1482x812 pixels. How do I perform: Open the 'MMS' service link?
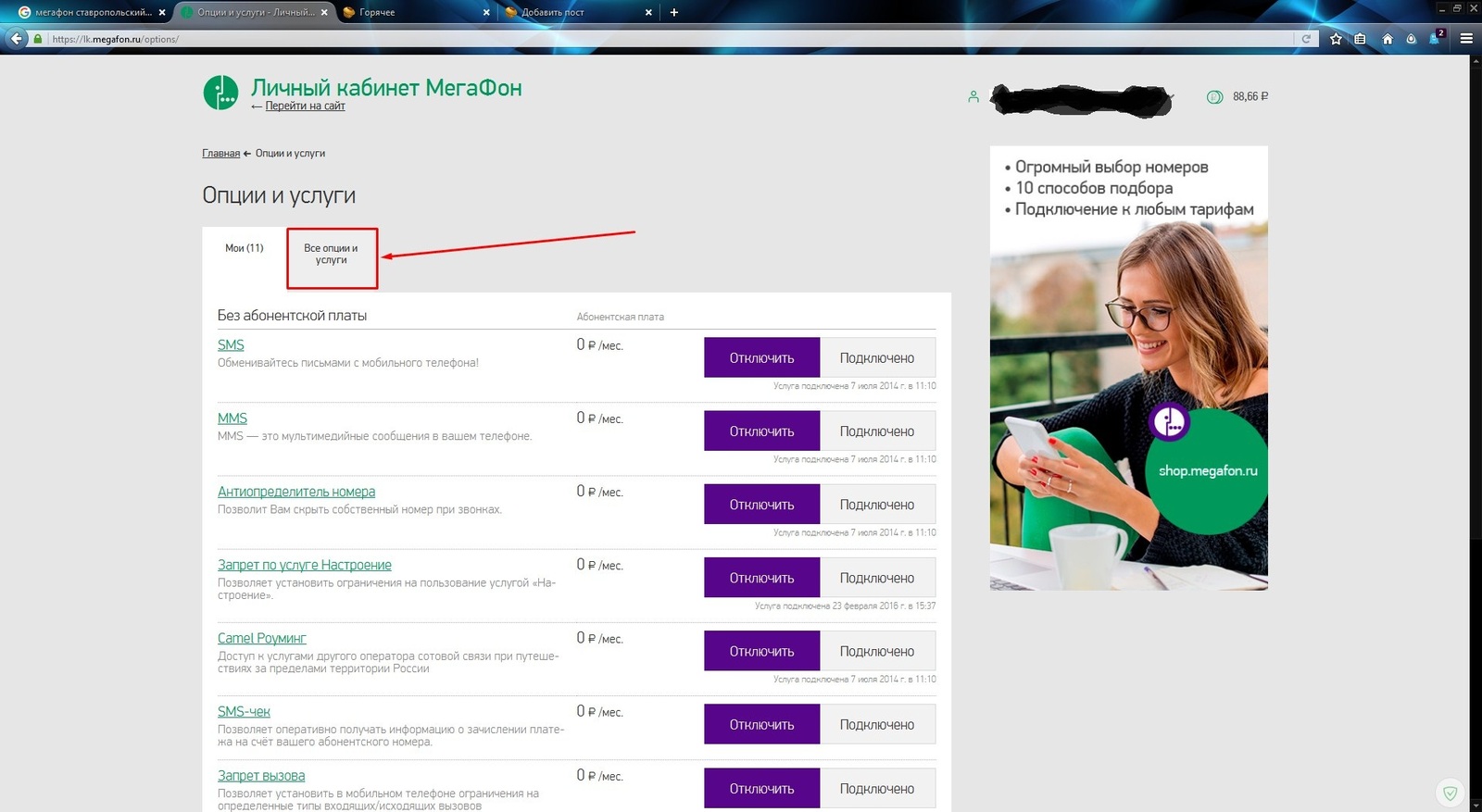click(232, 418)
